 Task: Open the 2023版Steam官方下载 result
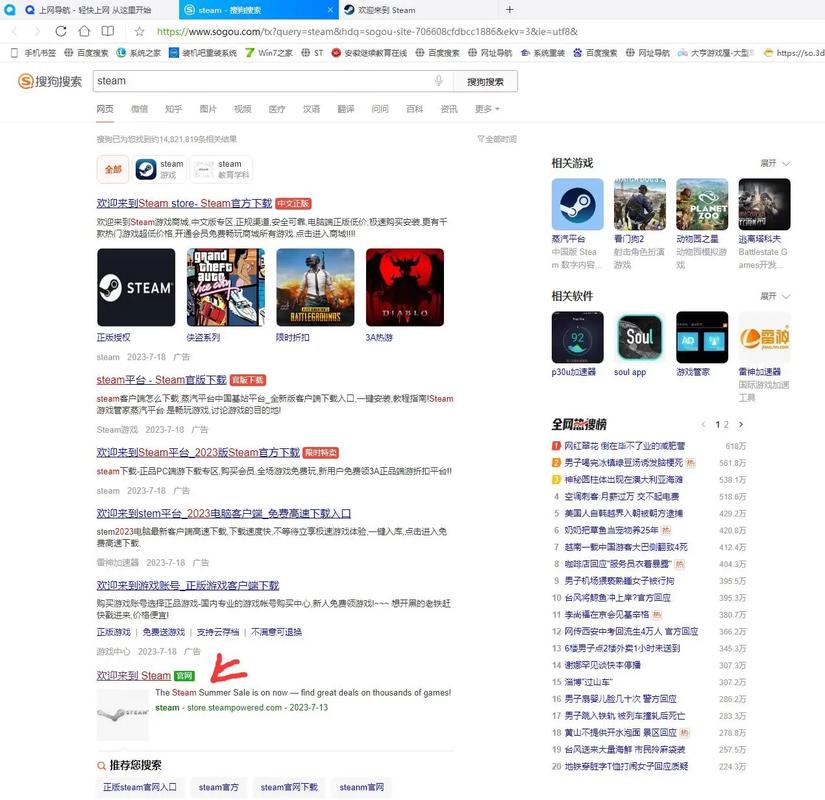point(198,452)
